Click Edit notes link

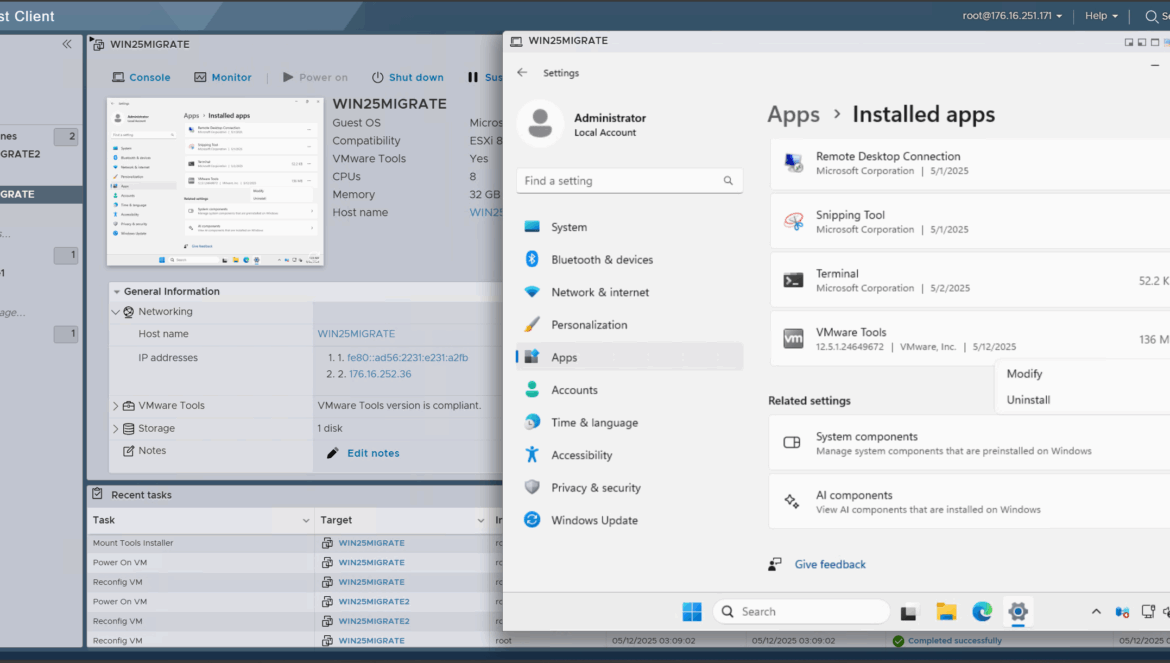pos(373,453)
